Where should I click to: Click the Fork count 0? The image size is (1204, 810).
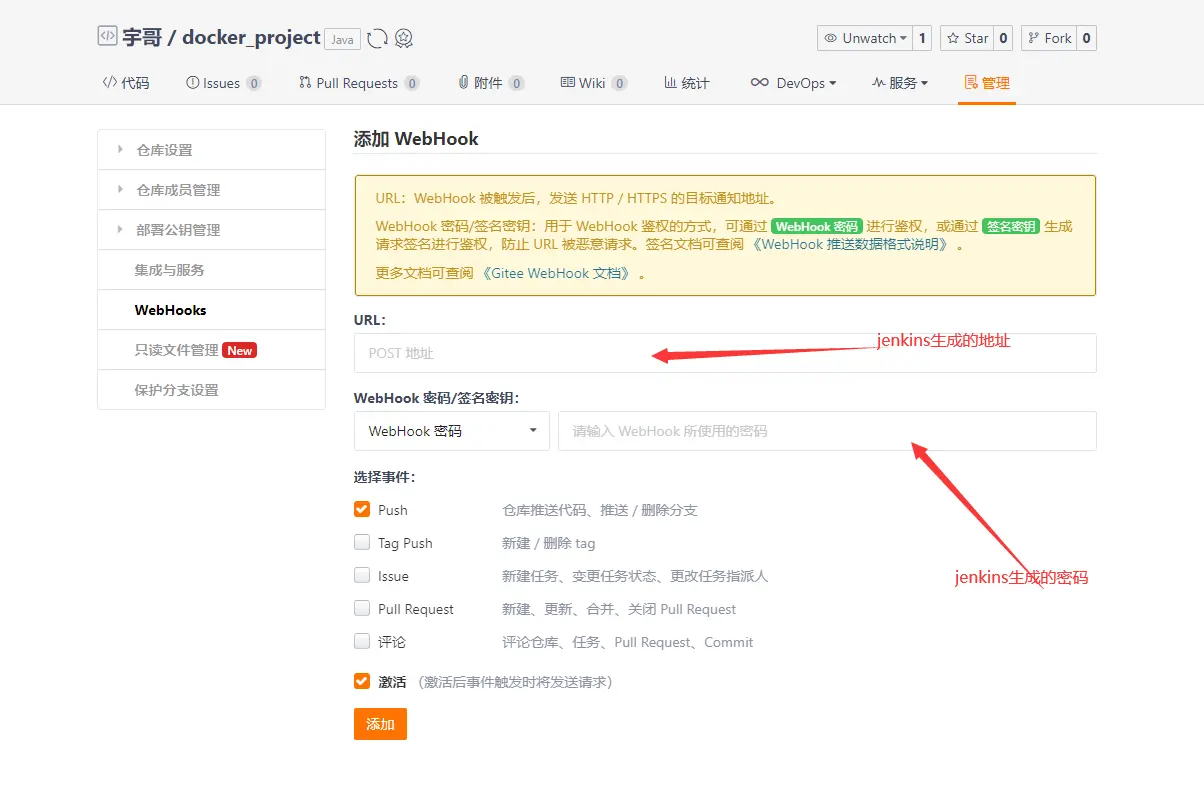[x=1087, y=38]
